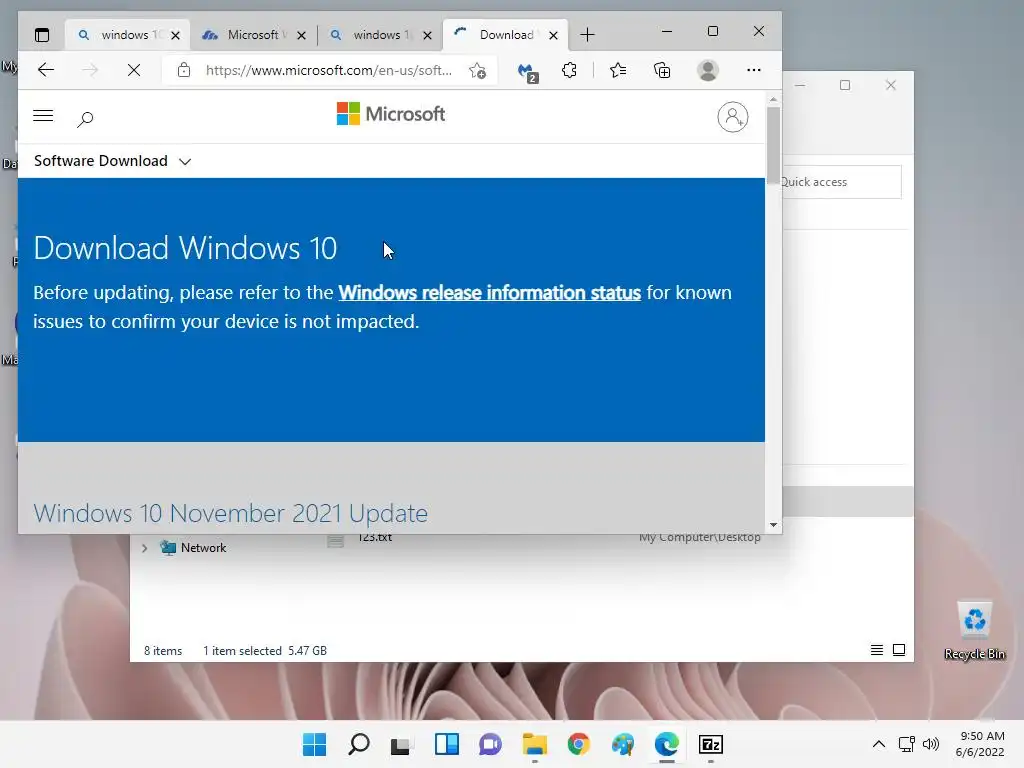Open Collections icon
The height and width of the screenshot is (768, 1024).
pyautogui.click(x=662, y=70)
